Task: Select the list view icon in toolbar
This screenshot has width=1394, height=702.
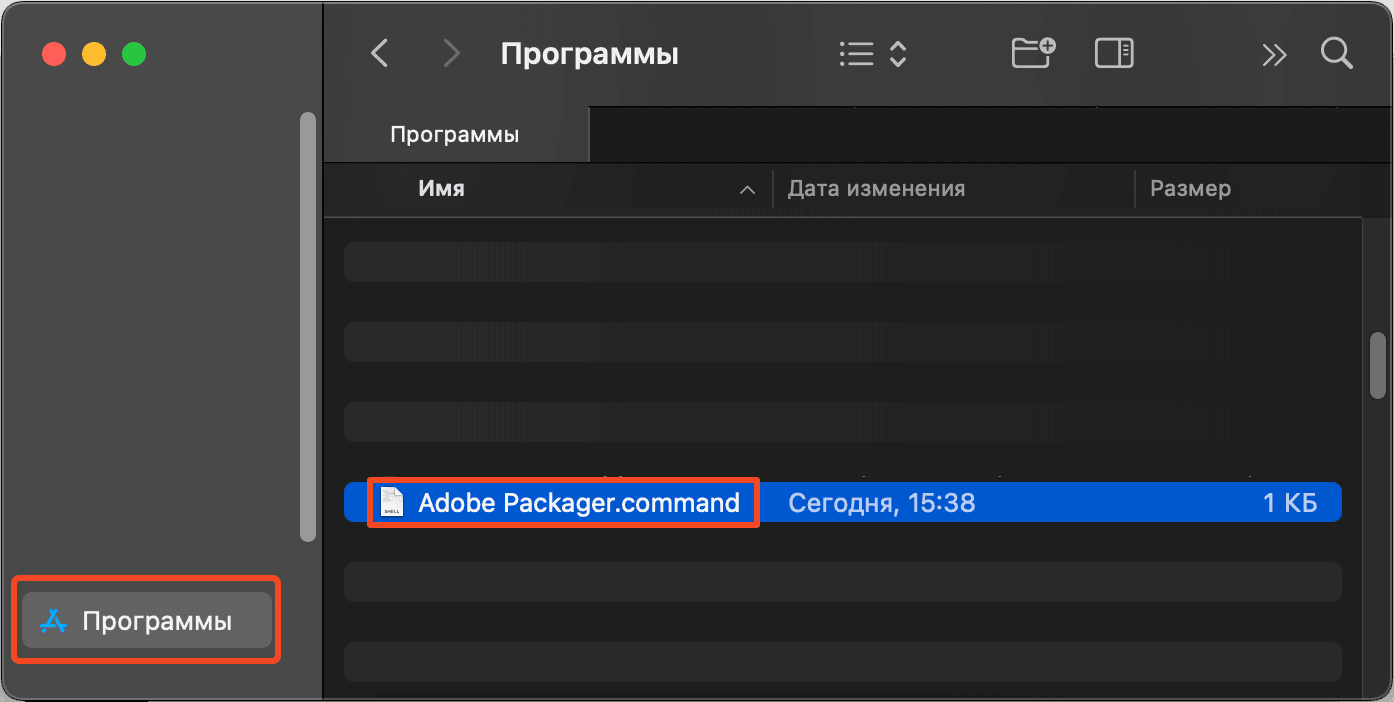Action: click(x=857, y=53)
